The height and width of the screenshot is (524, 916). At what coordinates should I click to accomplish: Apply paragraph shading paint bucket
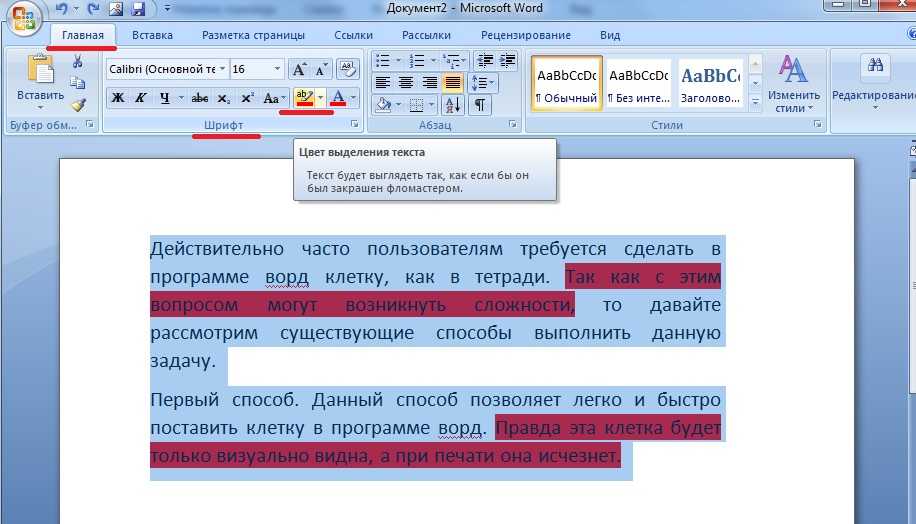[383, 105]
